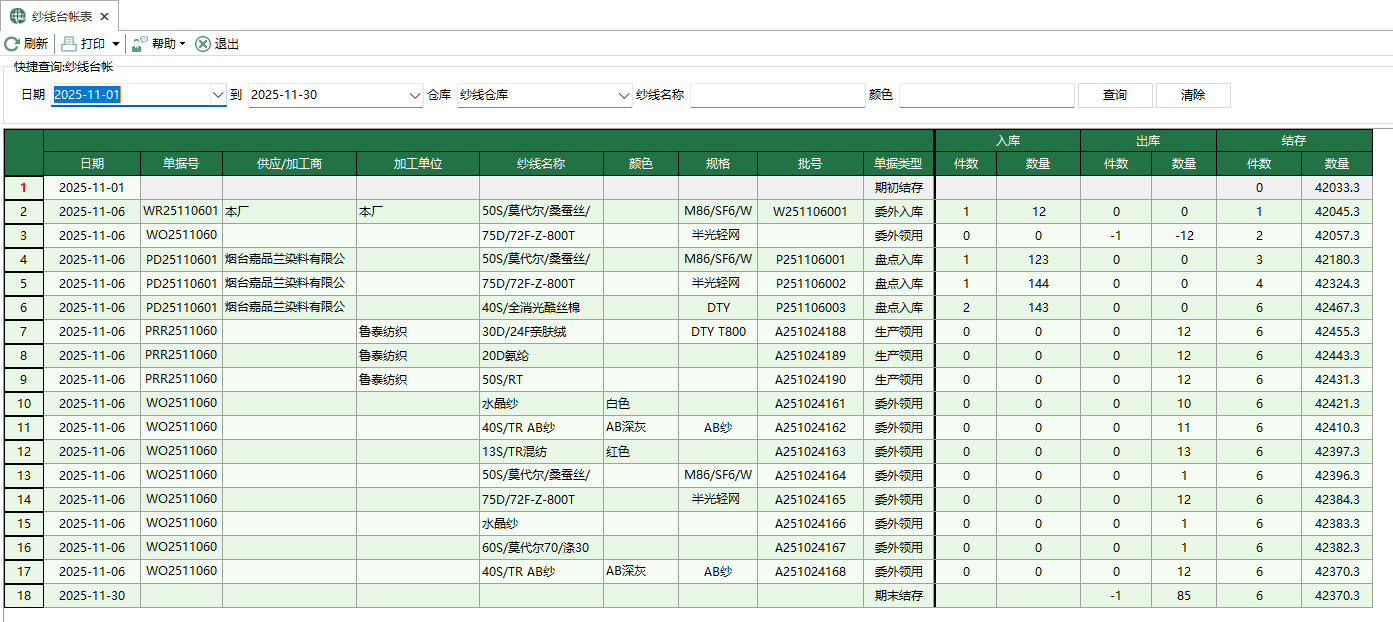Open the start date dropdown 2025-11-01

pos(218,95)
